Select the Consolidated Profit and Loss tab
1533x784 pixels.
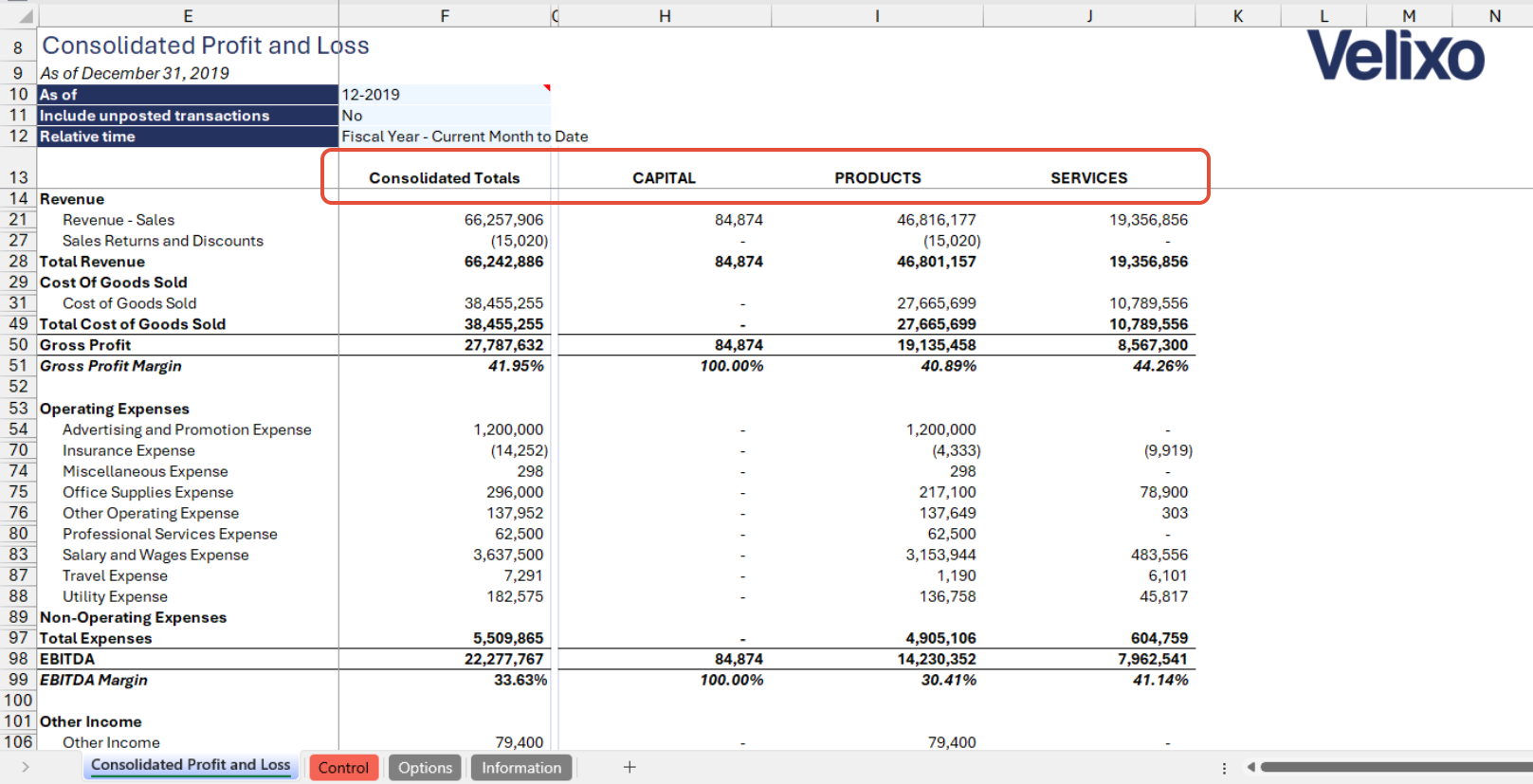click(191, 765)
